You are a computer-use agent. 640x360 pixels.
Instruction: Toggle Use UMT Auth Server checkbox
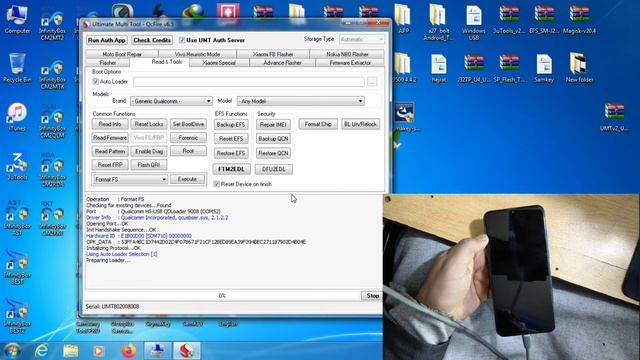click(182, 40)
